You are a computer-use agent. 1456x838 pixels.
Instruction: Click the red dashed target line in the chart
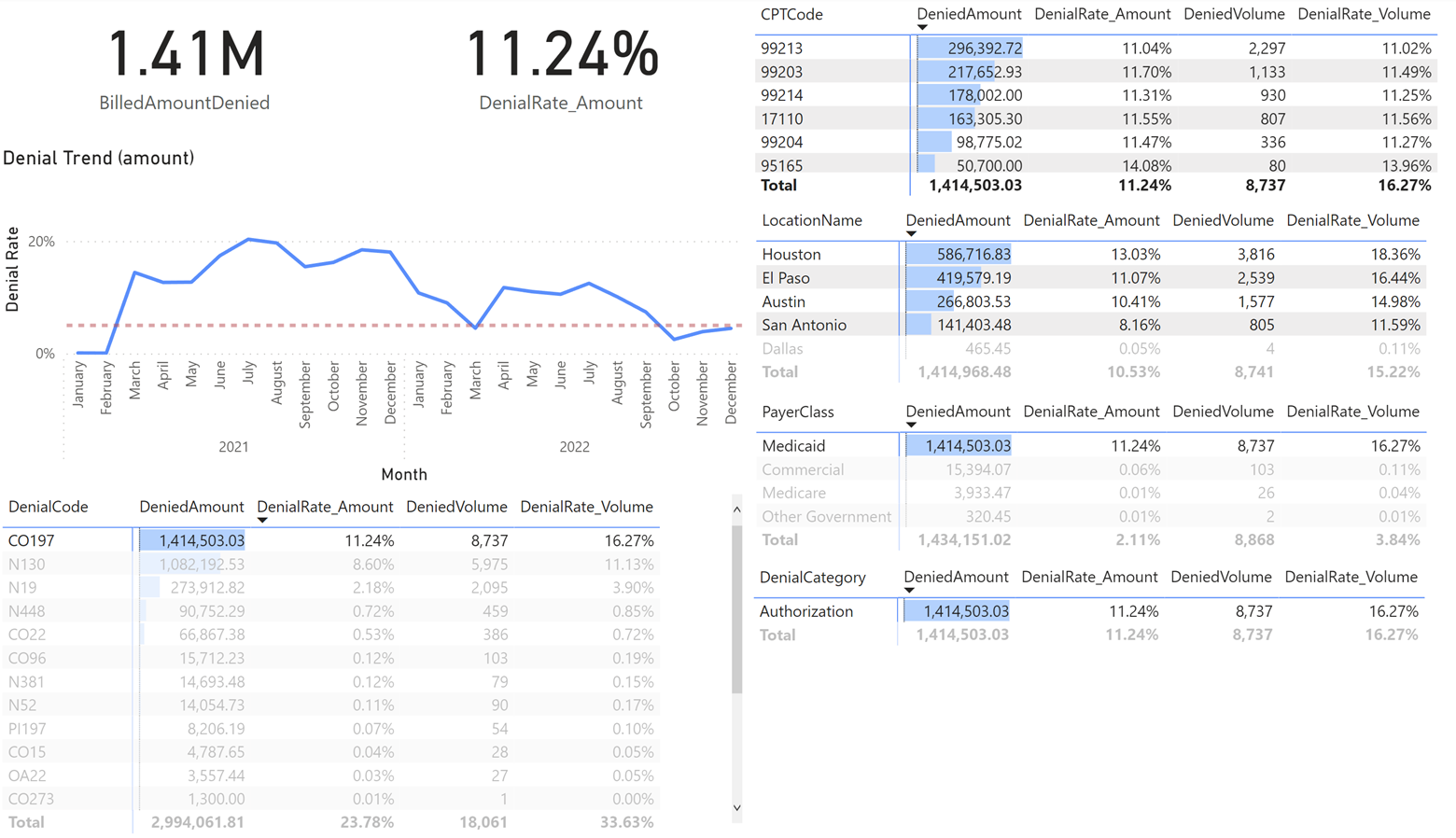280,326
